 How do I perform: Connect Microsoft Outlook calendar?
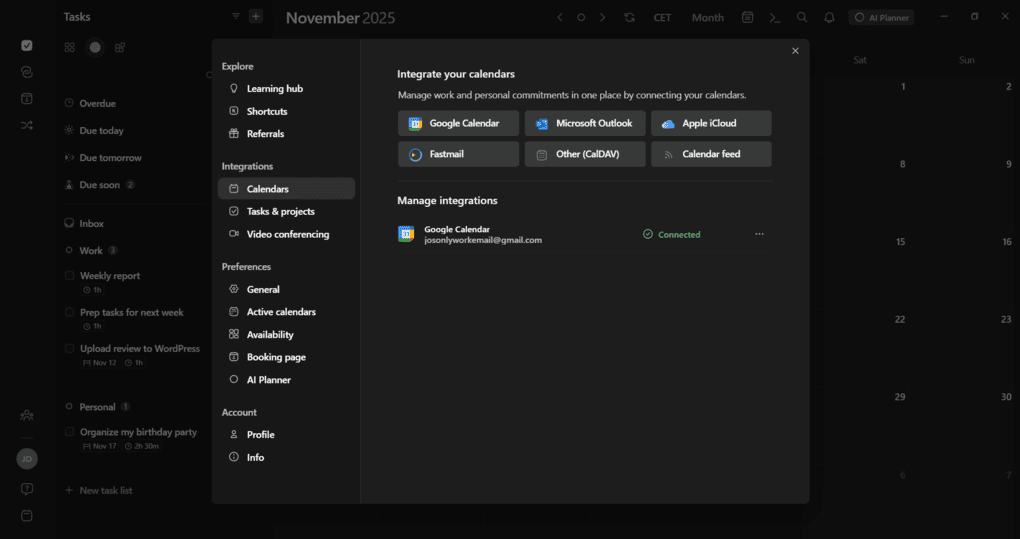(585, 123)
